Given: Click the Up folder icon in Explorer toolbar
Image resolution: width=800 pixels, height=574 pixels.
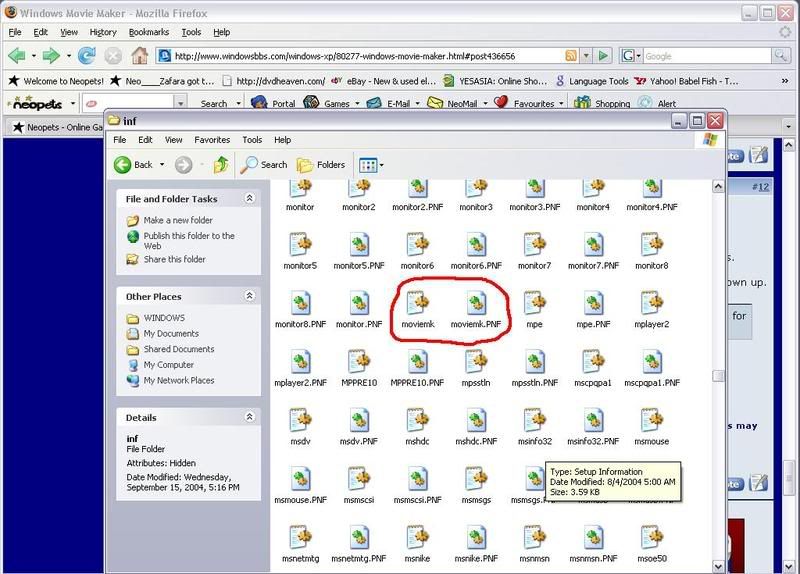Looking at the screenshot, I should click(221, 165).
